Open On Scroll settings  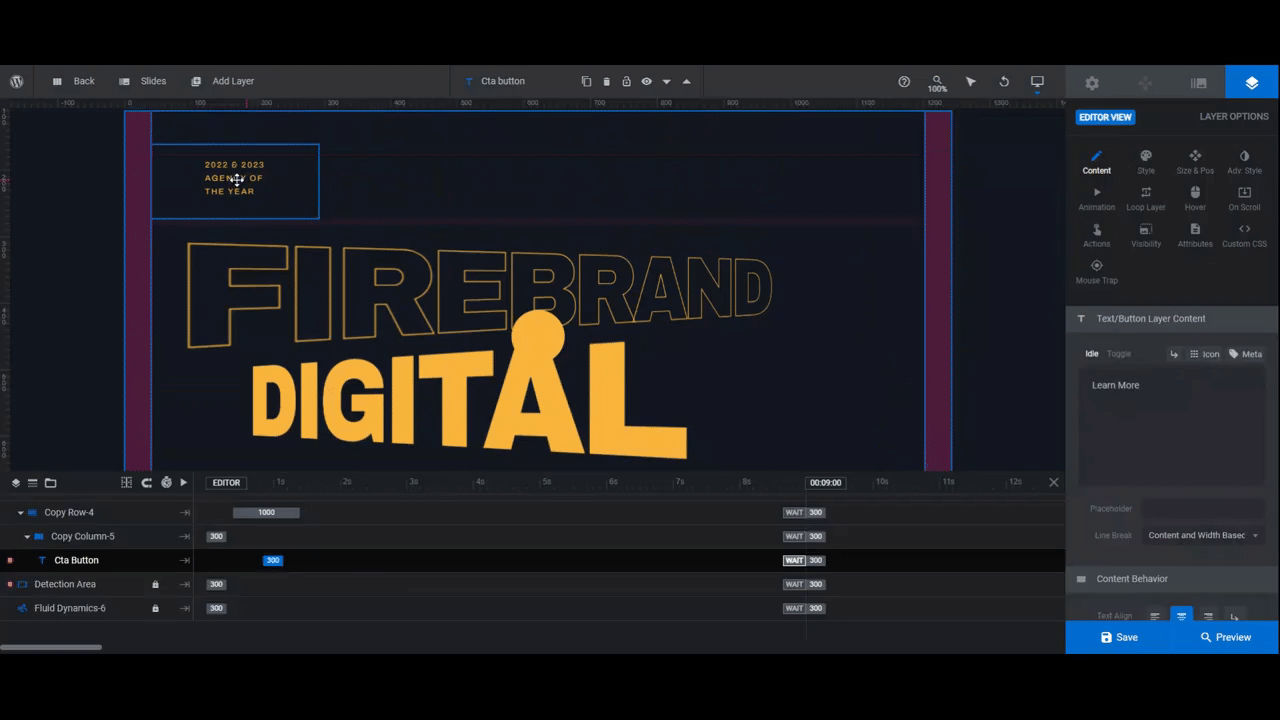point(1244,199)
